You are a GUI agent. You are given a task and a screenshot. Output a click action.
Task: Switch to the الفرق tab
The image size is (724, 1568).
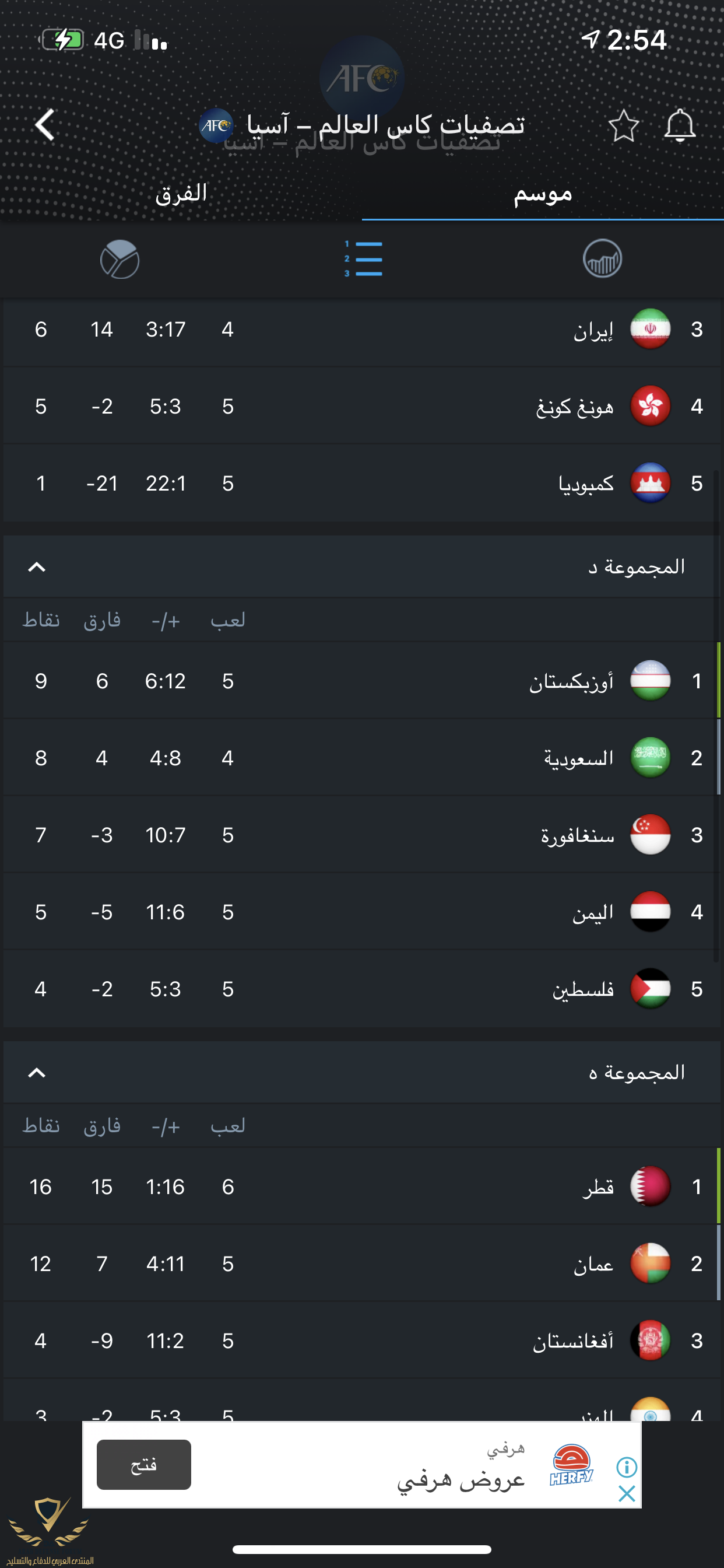pyautogui.click(x=181, y=194)
